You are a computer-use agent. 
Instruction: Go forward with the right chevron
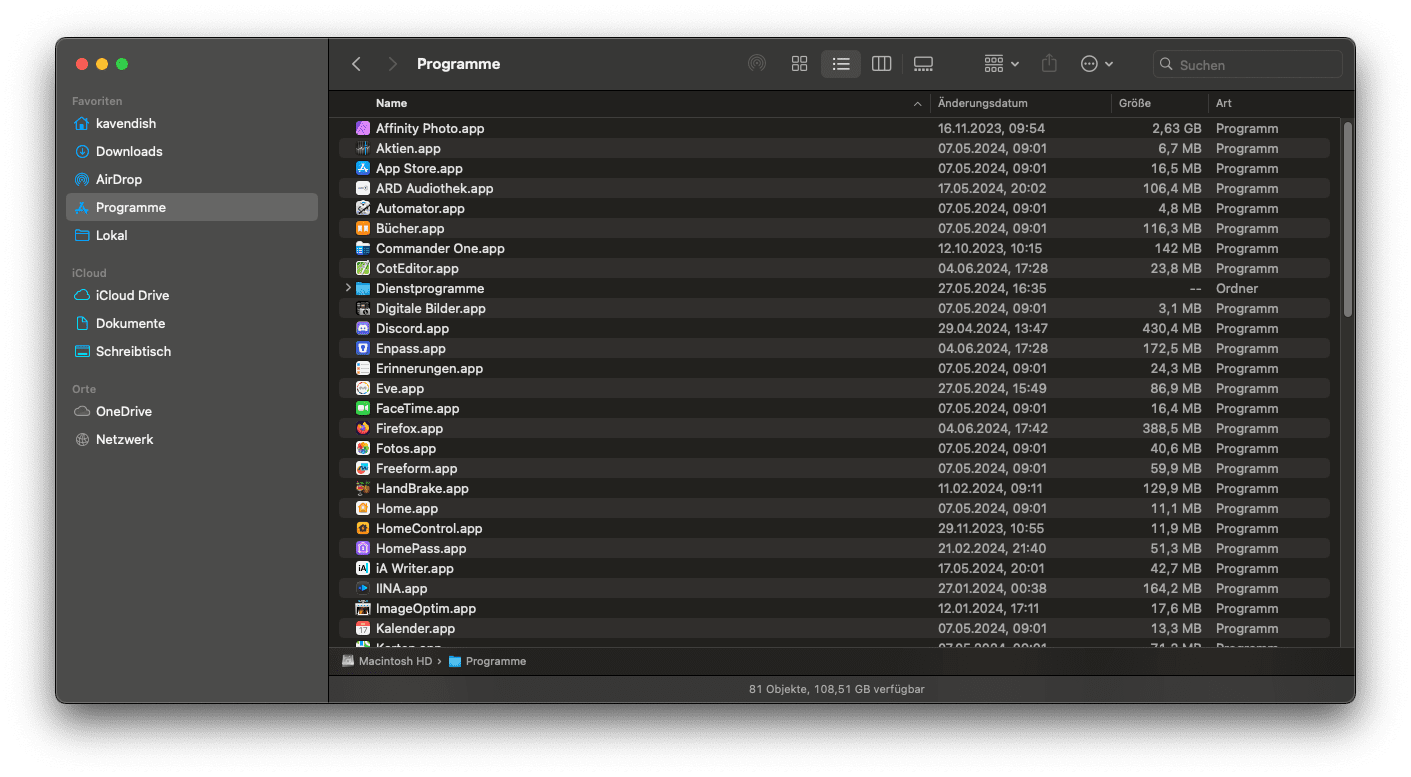(x=392, y=64)
